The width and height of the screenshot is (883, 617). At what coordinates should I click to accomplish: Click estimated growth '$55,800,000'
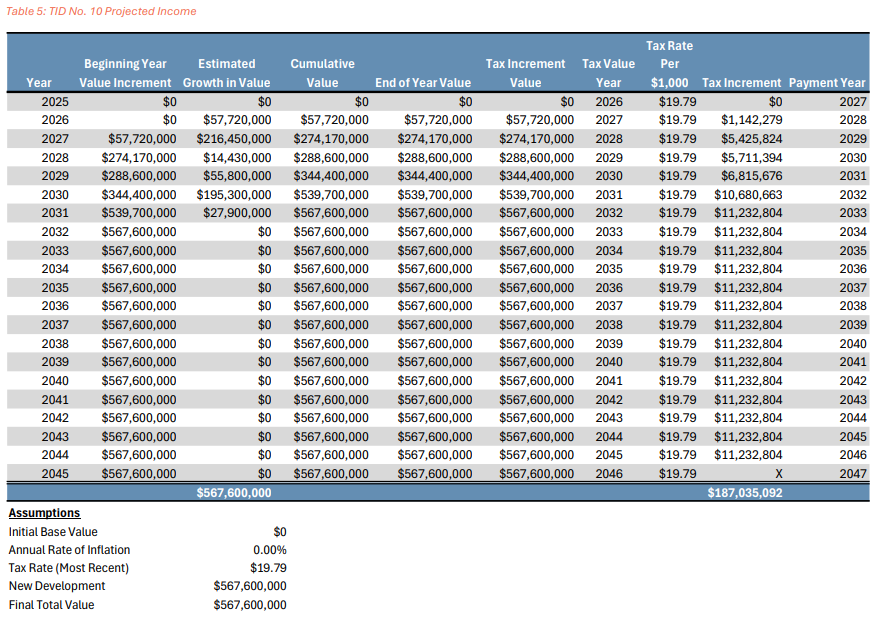click(x=237, y=176)
